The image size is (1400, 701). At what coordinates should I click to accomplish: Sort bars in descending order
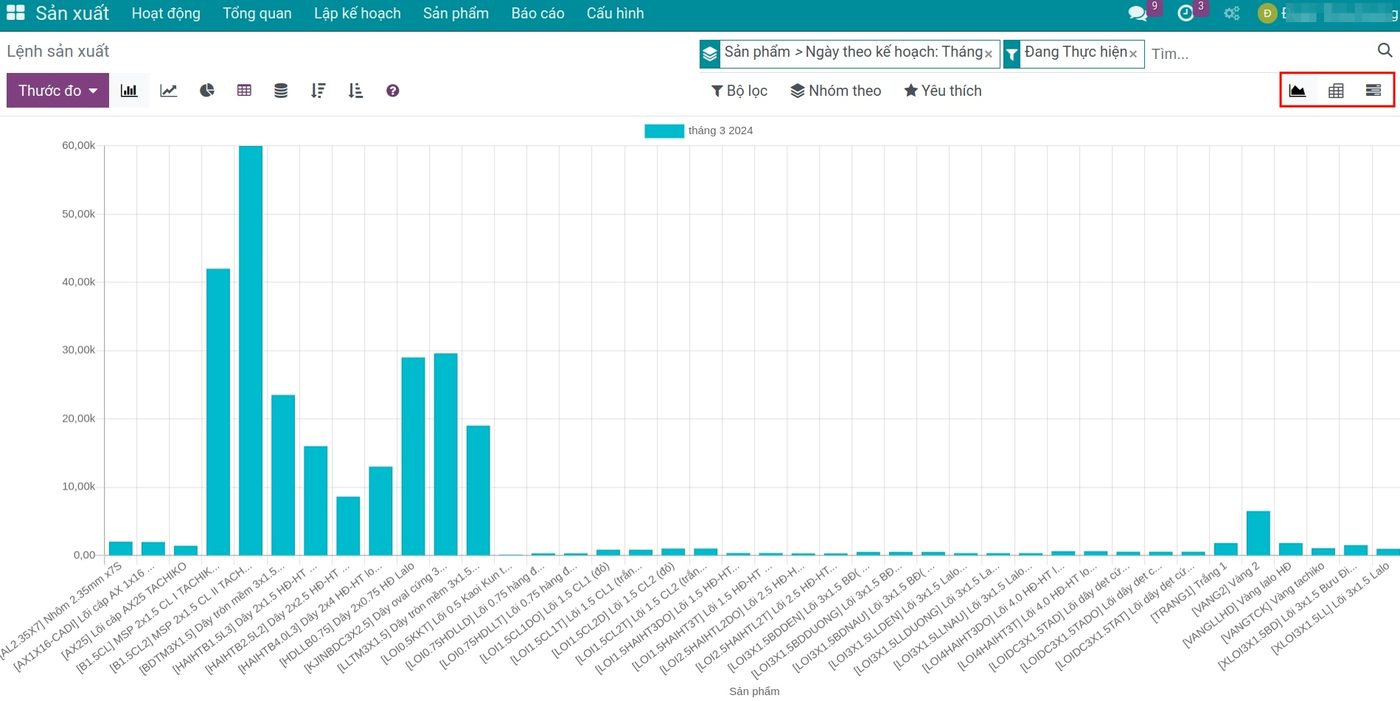[x=318, y=90]
